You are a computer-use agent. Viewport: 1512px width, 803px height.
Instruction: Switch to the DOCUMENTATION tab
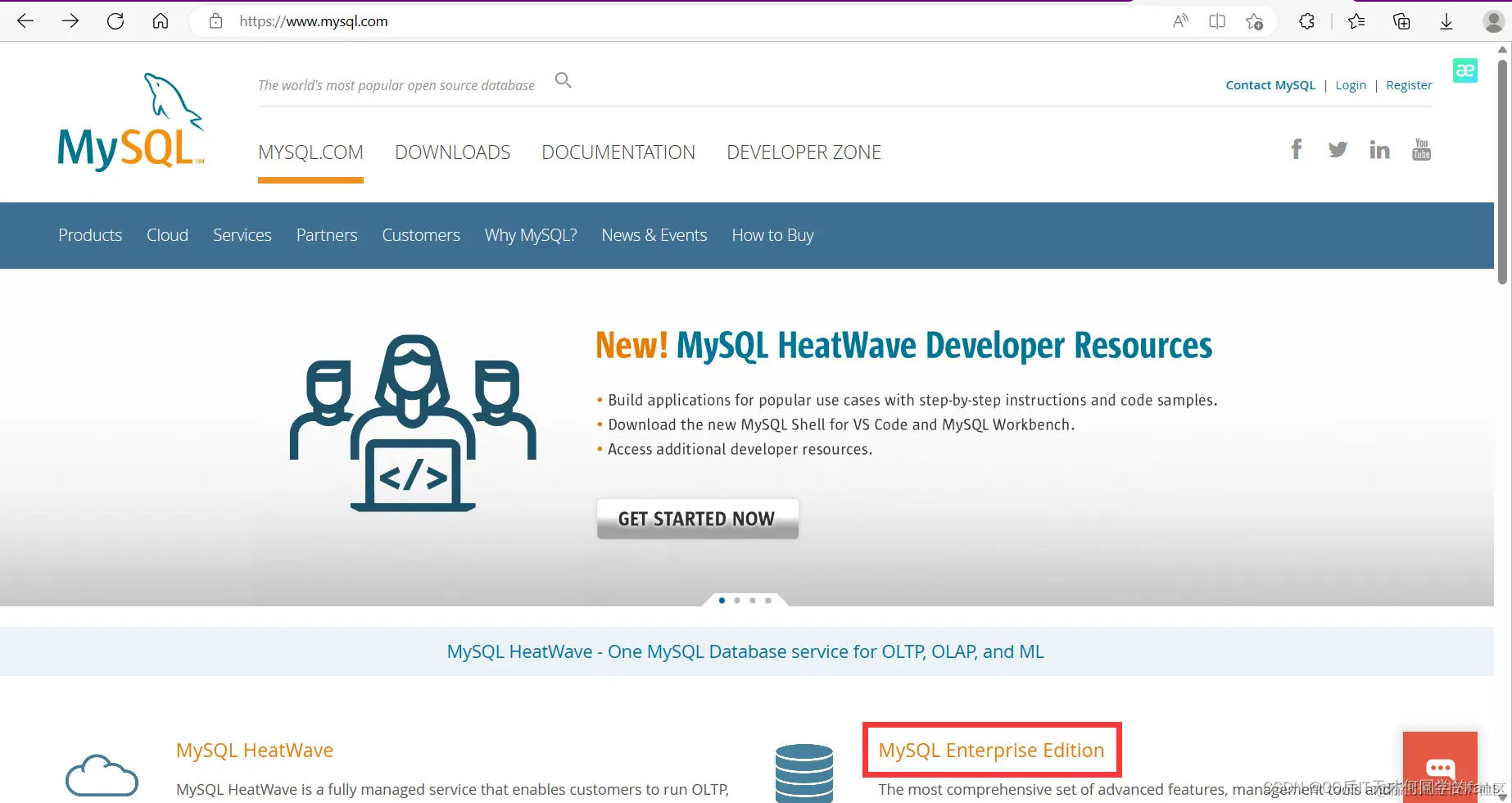coord(618,152)
